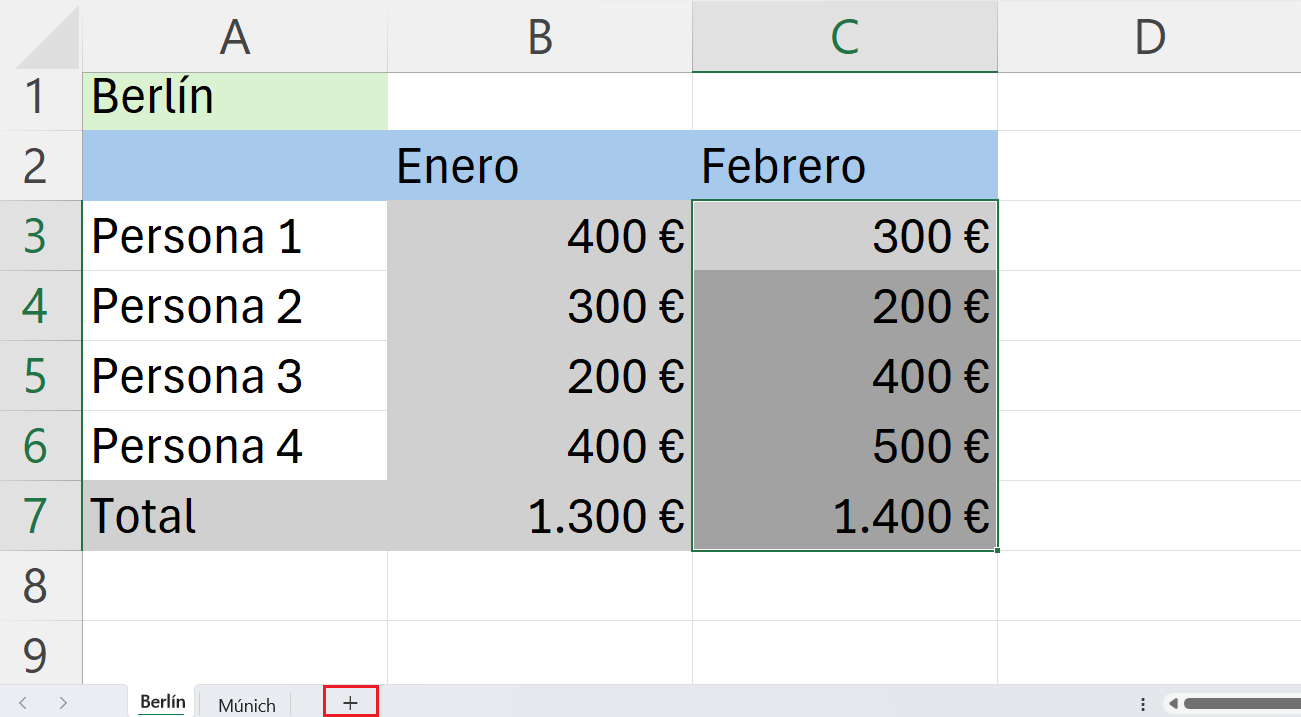1301x717 pixels.
Task: Click the horizontal scrollbar thumb
Action: point(1241,704)
